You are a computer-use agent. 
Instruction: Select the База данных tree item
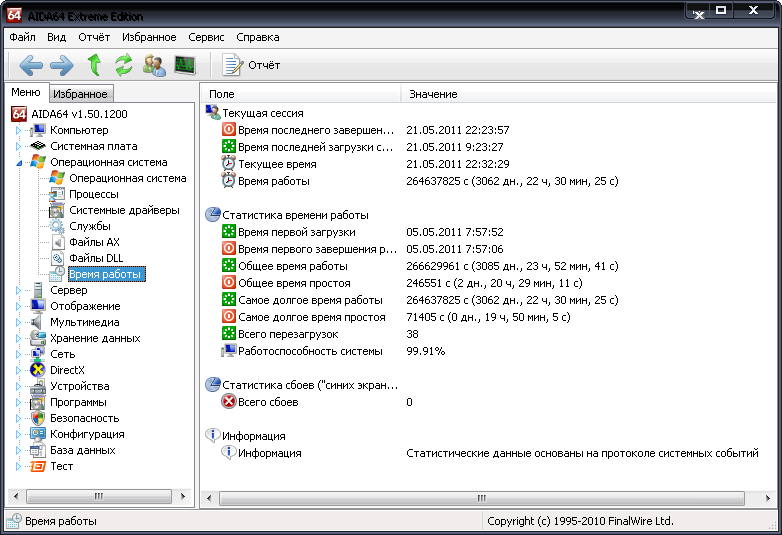[83, 450]
